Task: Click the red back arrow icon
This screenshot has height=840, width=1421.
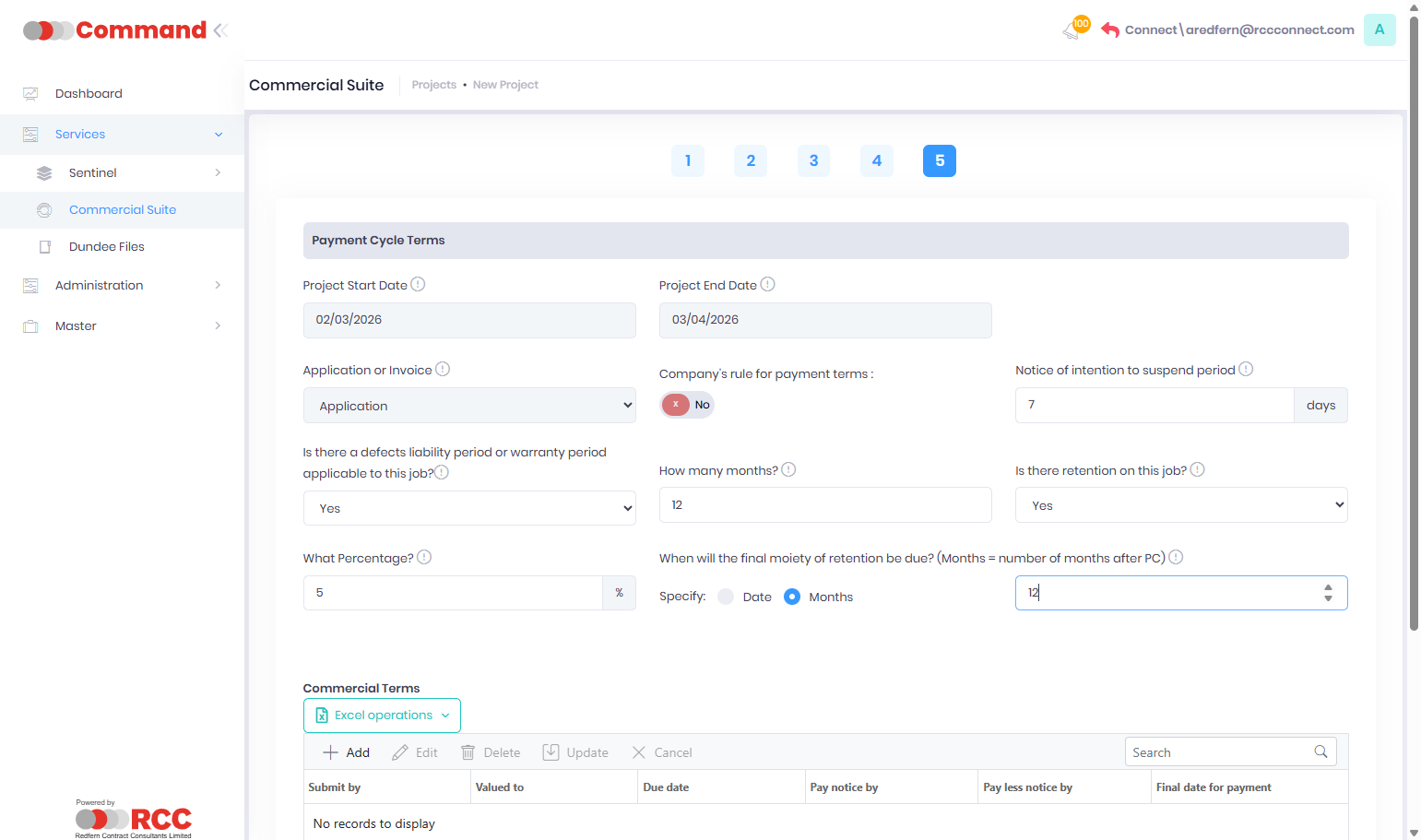Action: 1110,30
